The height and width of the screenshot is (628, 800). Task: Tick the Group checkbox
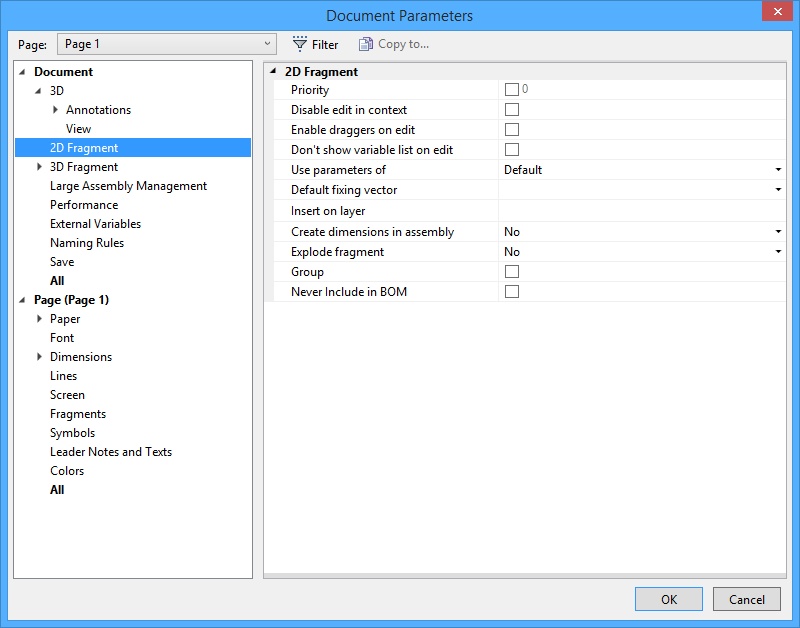(512, 272)
